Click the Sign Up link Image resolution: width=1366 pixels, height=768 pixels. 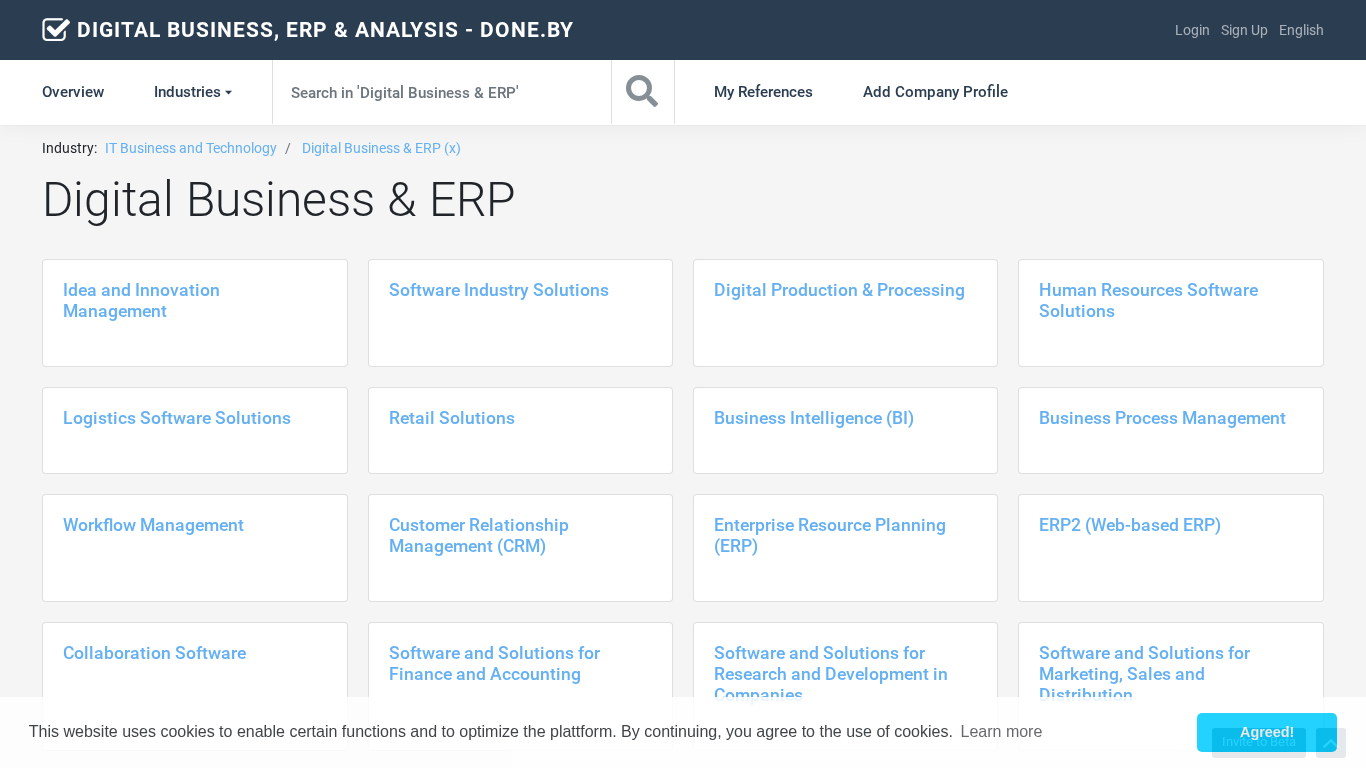tap(1244, 30)
